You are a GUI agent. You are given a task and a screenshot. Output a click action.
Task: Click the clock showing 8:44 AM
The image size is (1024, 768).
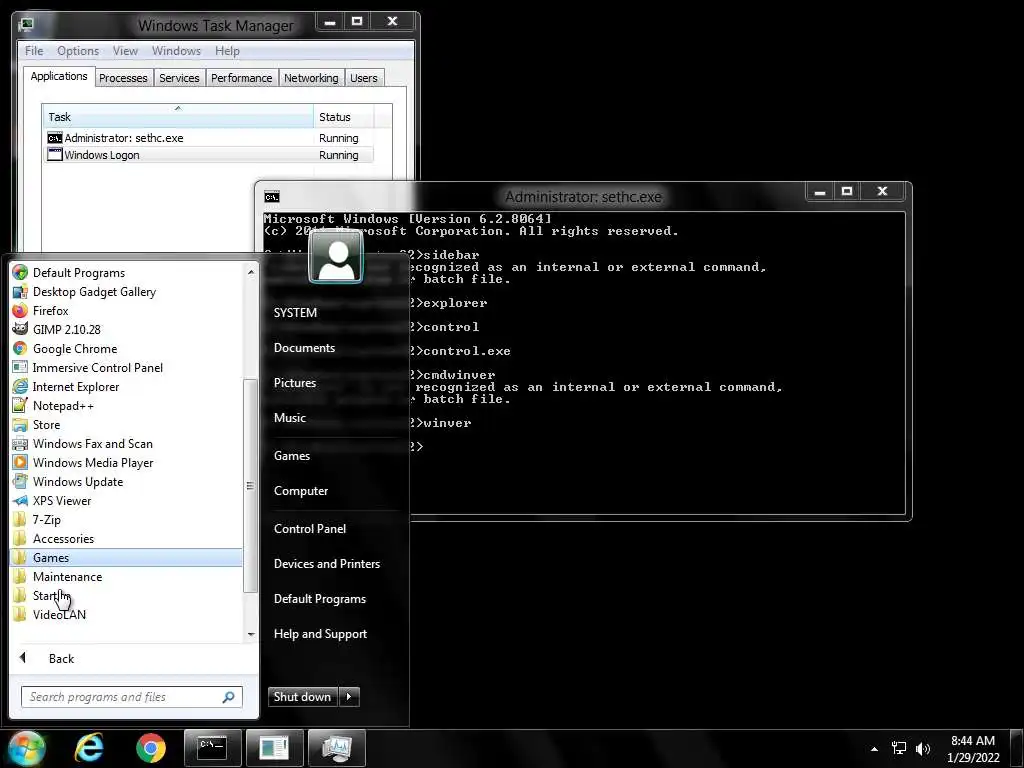[973, 741]
